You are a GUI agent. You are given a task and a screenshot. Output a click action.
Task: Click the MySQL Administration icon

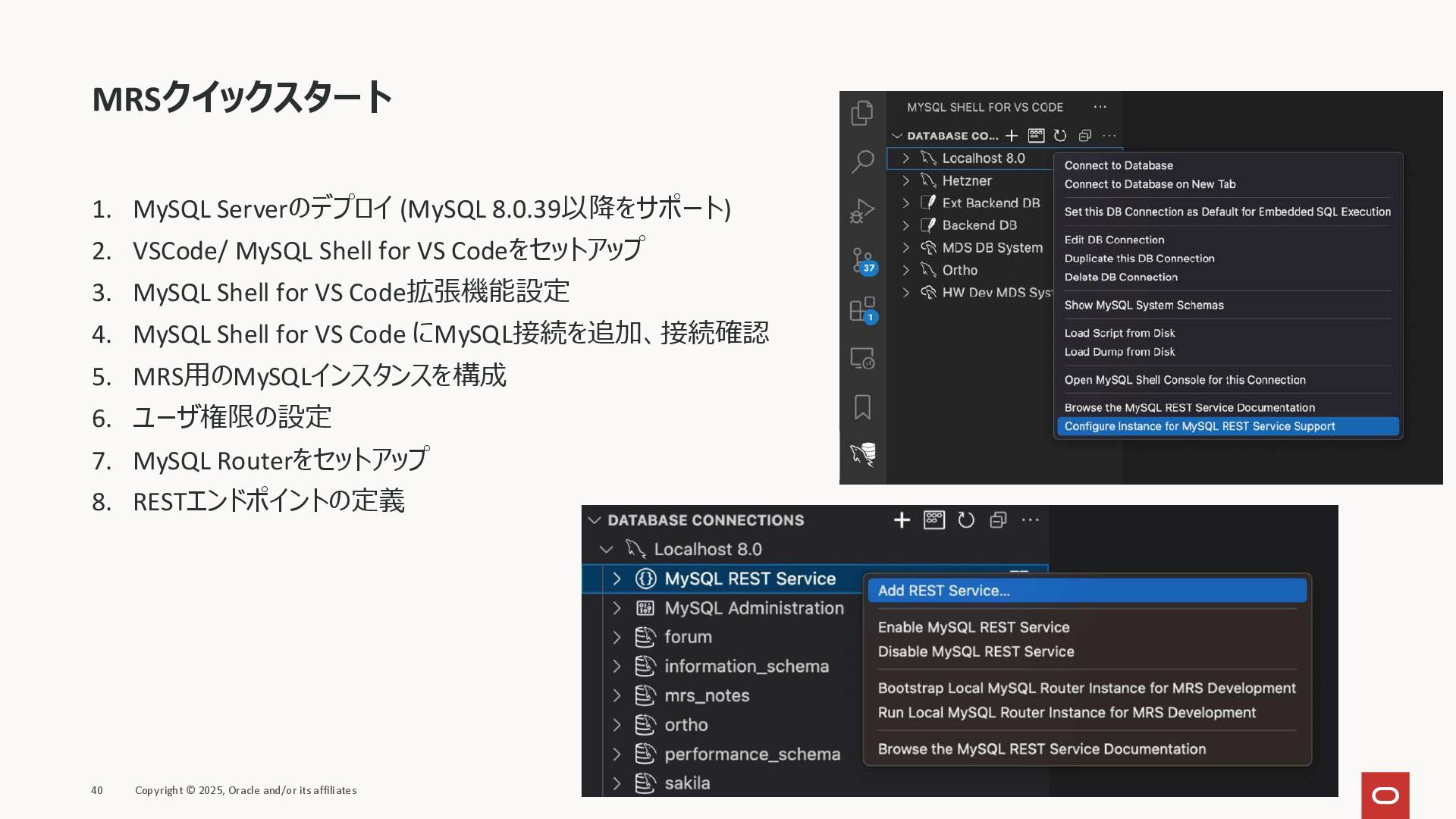click(645, 608)
